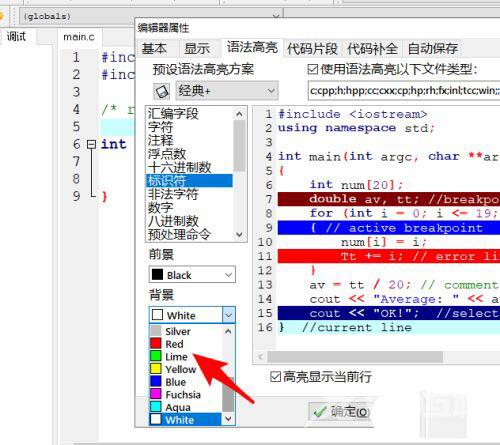
Task: Click the preview horizontal scrollbar thumb
Action: (x=355, y=357)
